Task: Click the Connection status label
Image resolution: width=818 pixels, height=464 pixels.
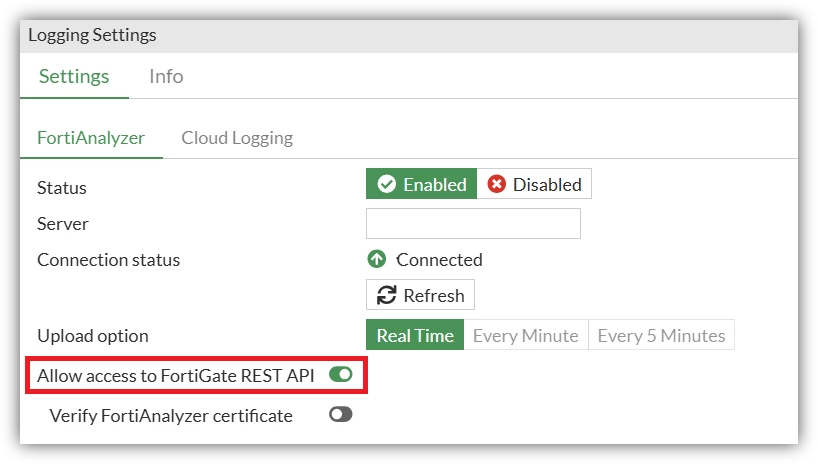Action: (x=109, y=260)
